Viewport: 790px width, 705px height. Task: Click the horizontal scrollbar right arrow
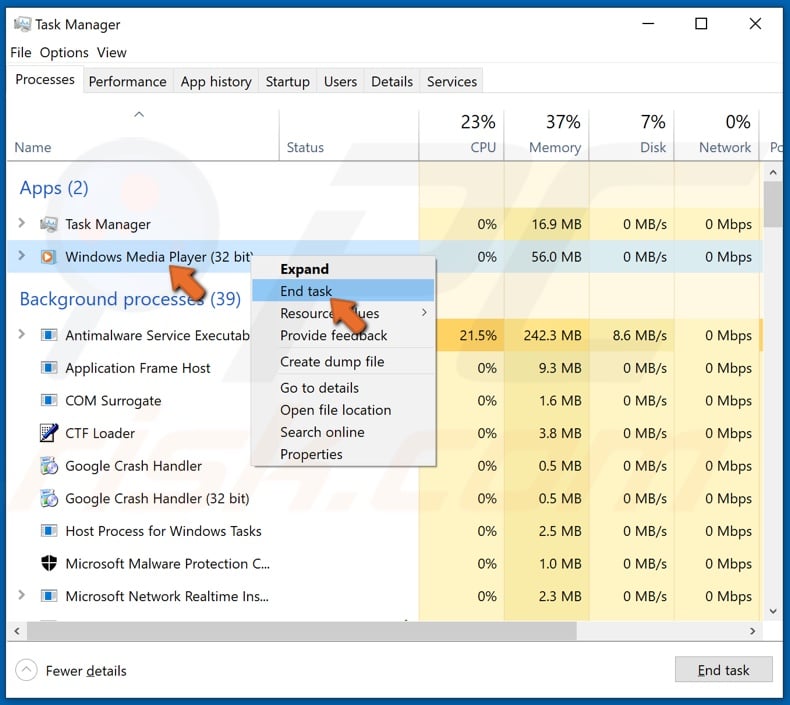coord(753,631)
